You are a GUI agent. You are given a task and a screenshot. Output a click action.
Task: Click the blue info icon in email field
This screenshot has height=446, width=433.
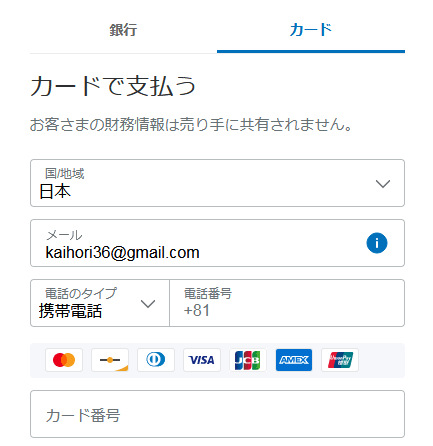point(377,243)
